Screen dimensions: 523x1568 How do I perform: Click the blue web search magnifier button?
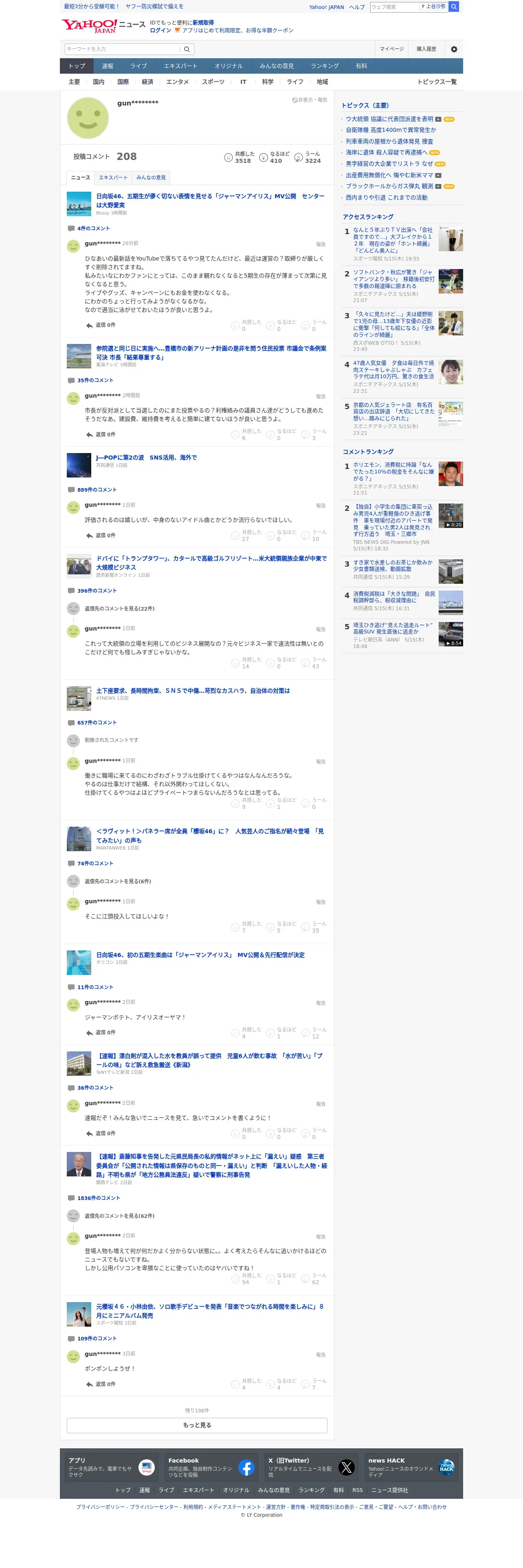454,7
